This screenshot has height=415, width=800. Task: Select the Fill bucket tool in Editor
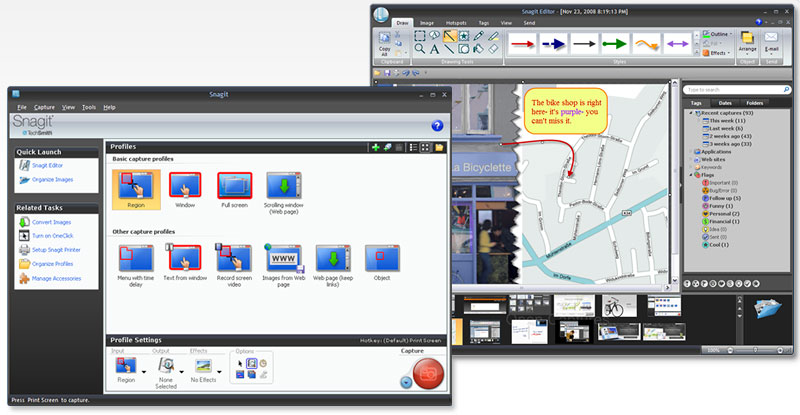pyautogui.click(x=478, y=48)
